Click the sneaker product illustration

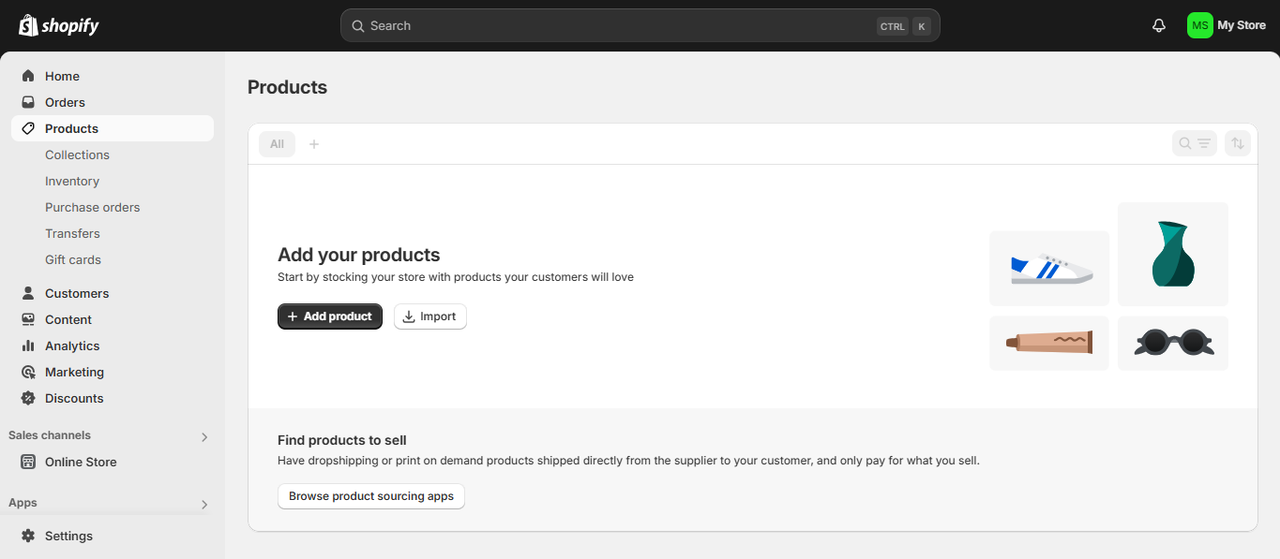tap(1049, 269)
